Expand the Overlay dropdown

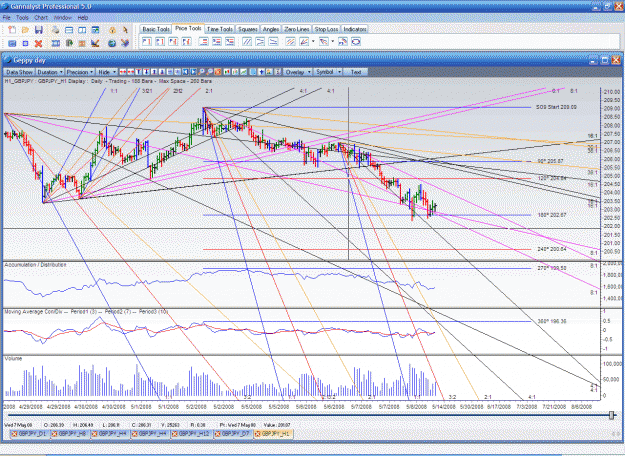pyautogui.click(x=298, y=72)
